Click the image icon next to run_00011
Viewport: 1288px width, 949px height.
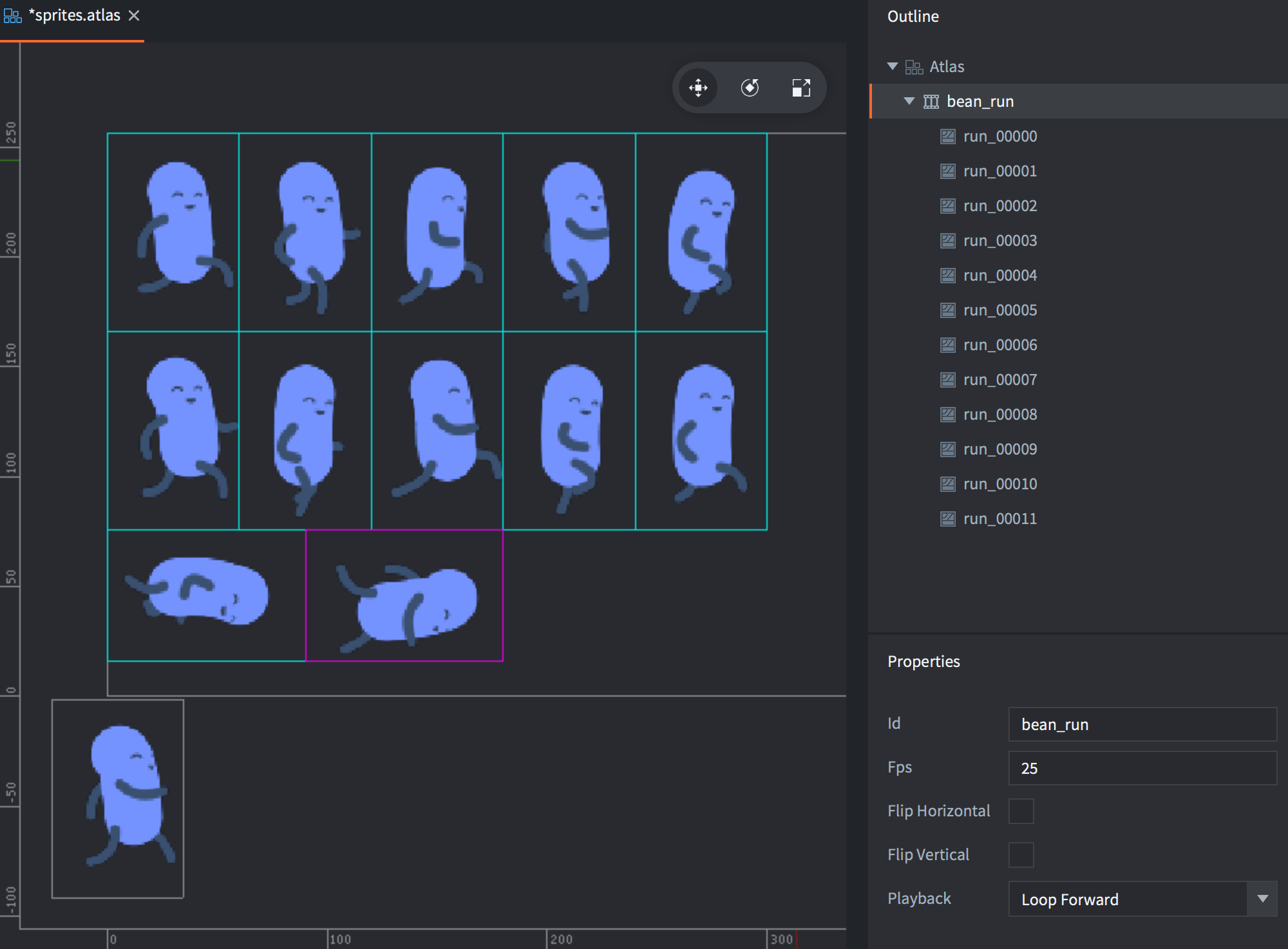[x=947, y=518]
